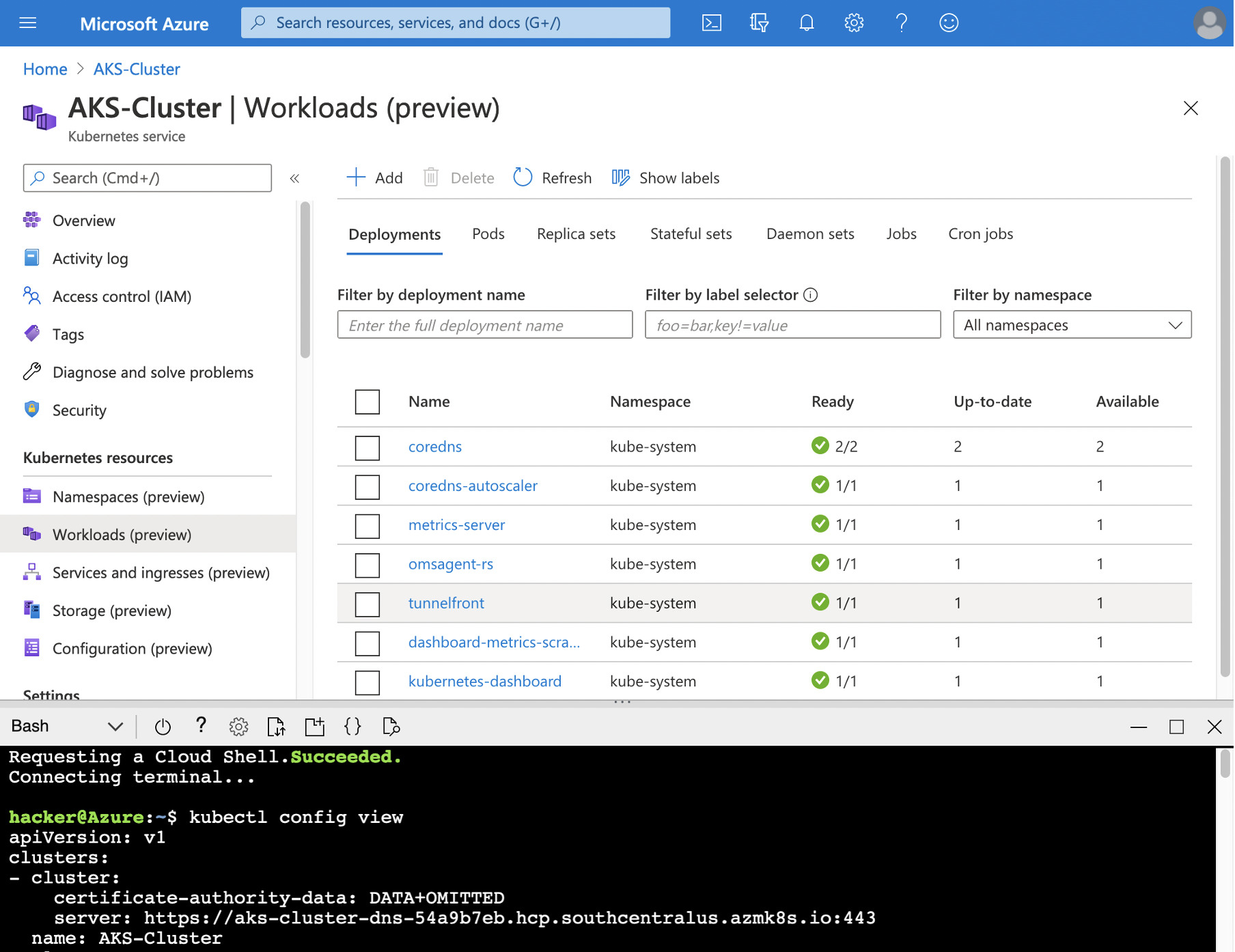The width and height of the screenshot is (1235, 952).
Task: Open the Directories and subscriptions filter icon
Action: coord(759,23)
